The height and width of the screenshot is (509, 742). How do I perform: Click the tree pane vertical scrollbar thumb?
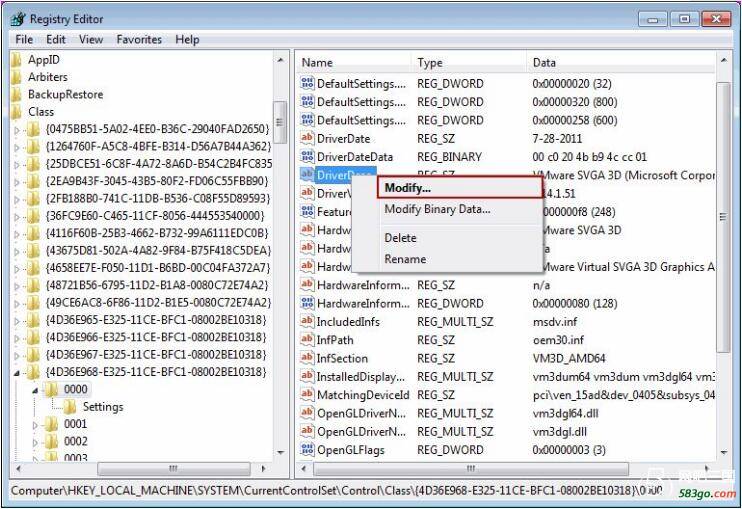[280, 122]
